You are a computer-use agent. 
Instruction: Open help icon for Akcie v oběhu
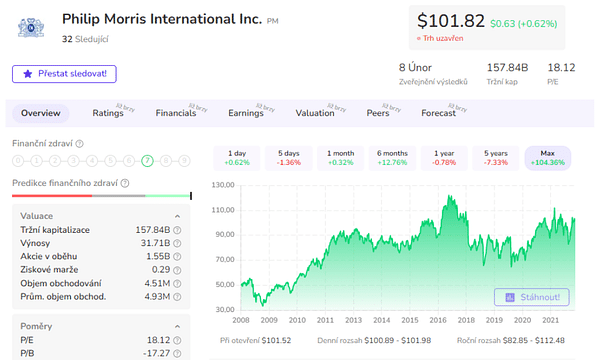(177, 257)
